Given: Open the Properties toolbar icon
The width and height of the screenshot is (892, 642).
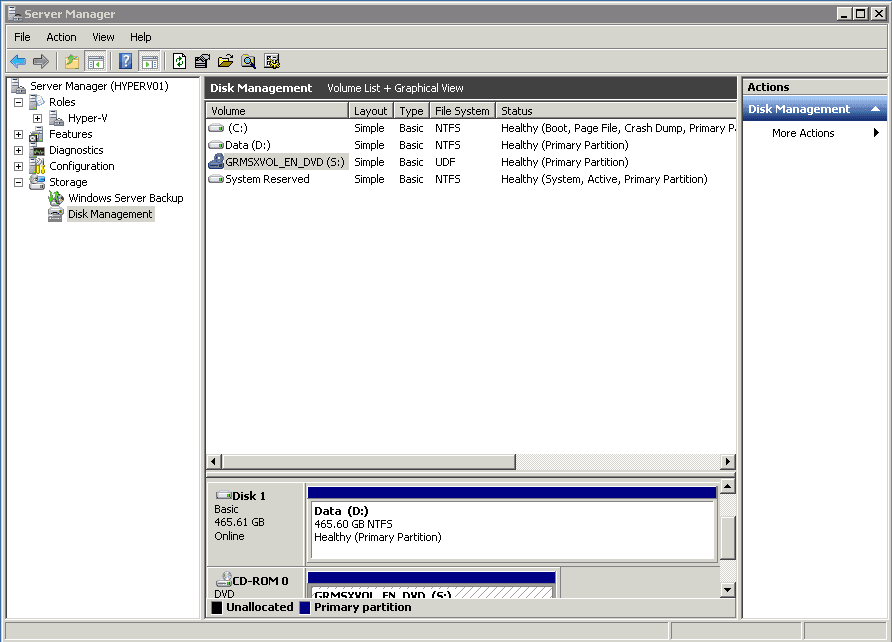Looking at the screenshot, I should pyautogui.click(x=202, y=61).
